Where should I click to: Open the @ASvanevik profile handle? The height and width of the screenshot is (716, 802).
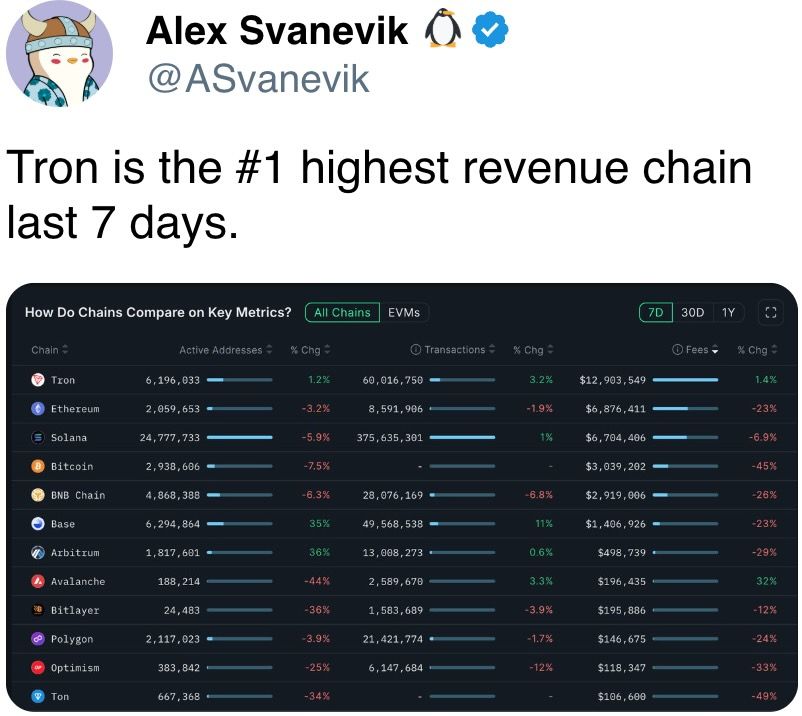point(258,79)
